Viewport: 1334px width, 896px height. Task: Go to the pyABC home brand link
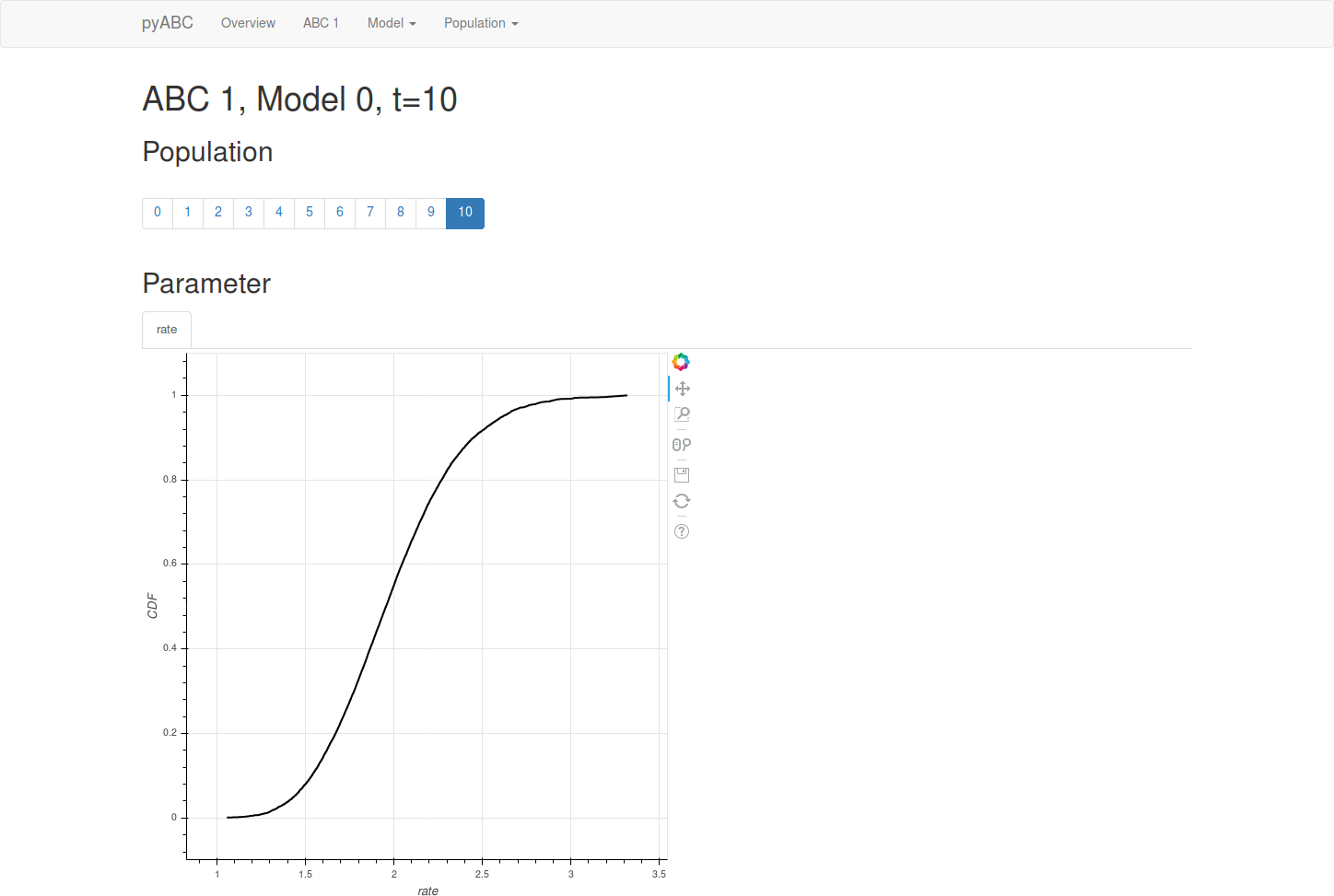pyautogui.click(x=168, y=23)
